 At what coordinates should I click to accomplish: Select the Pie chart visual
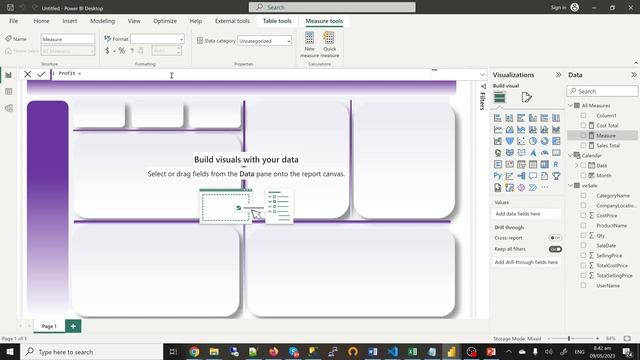[533, 141]
